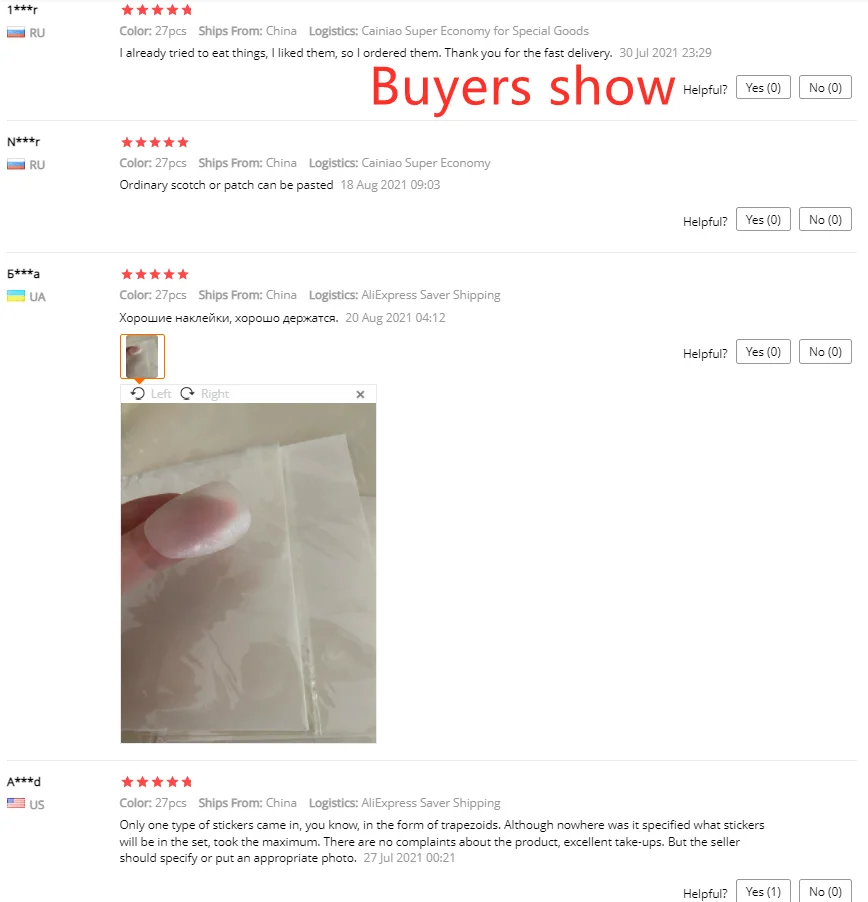The height and width of the screenshot is (902, 868).
Task: Click Yes (1) on A***d's trapezoid review
Action: (763, 891)
